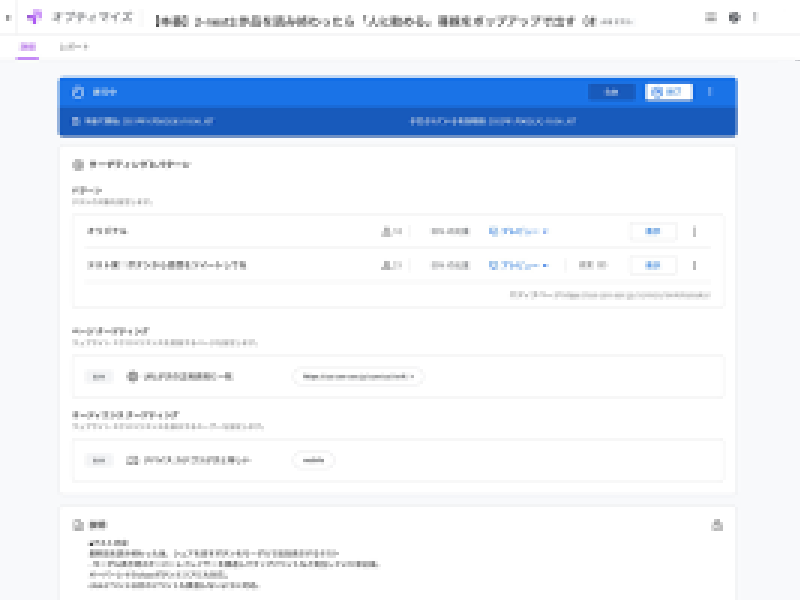Click the changes count in the second variant row

click(x=592, y=265)
